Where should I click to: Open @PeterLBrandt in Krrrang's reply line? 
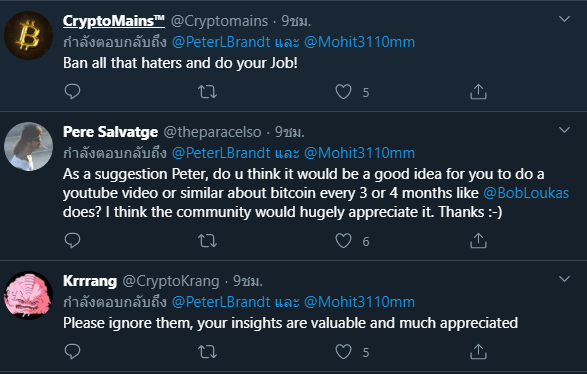coord(221,302)
